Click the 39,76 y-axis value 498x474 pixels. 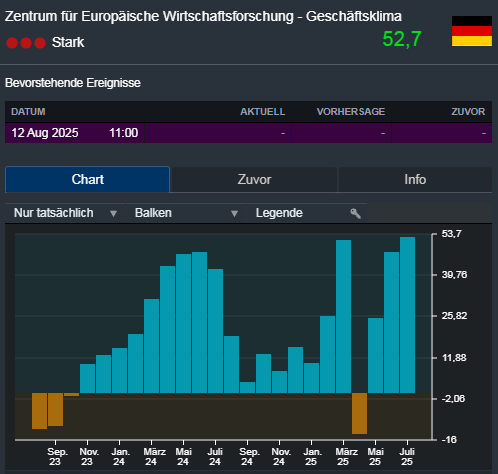(454, 275)
